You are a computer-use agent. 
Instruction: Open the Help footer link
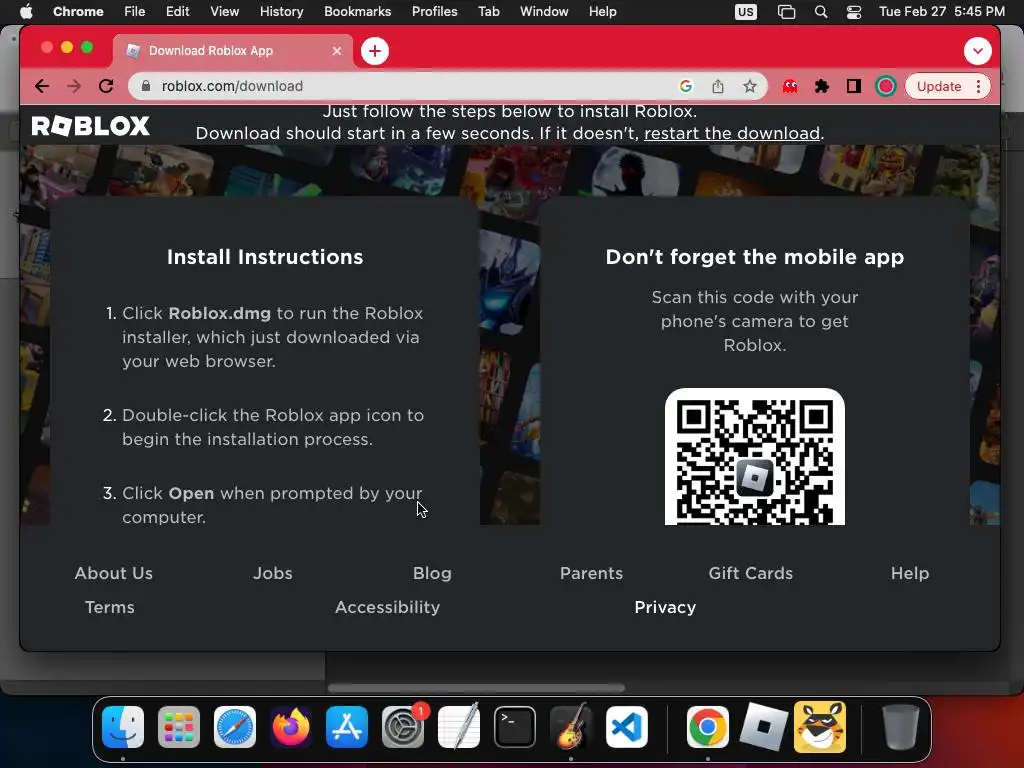pyautogui.click(x=910, y=573)
